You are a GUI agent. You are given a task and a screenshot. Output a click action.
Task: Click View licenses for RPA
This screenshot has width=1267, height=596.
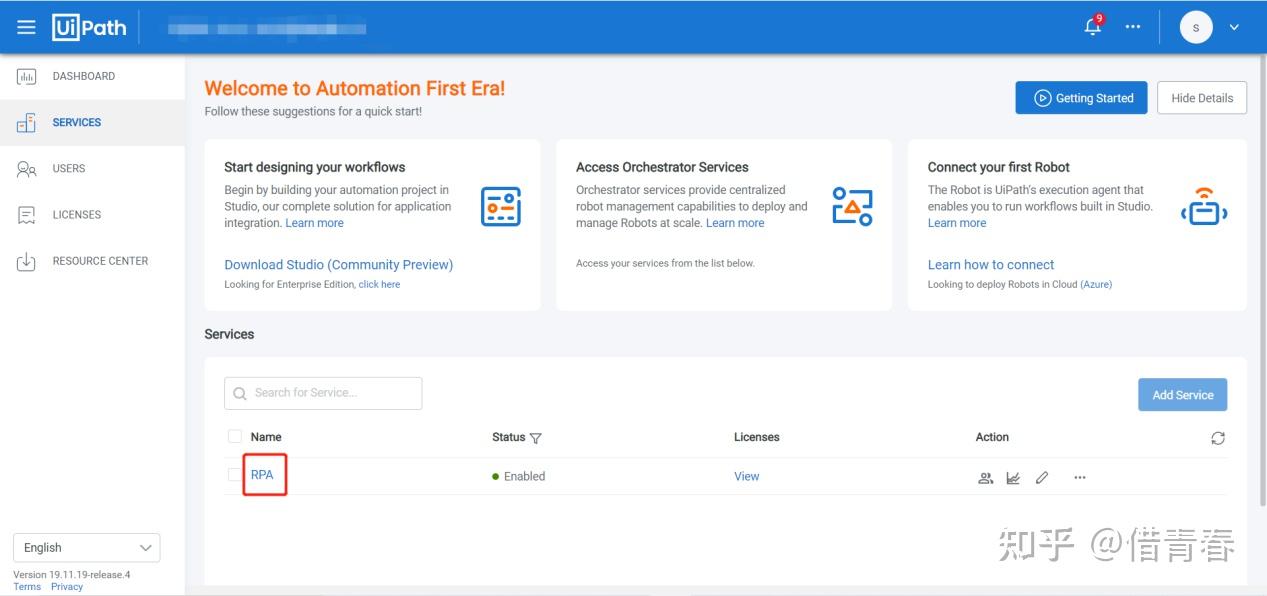click(x=747, y=476)
